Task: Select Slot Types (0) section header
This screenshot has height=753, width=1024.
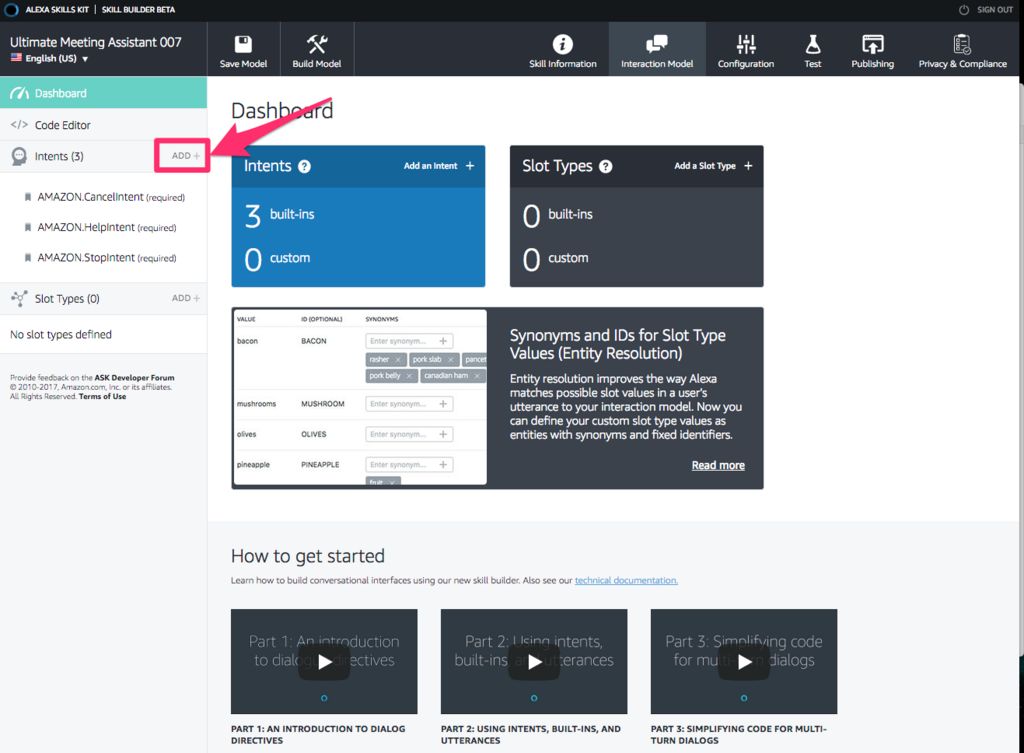Action: 67,298
